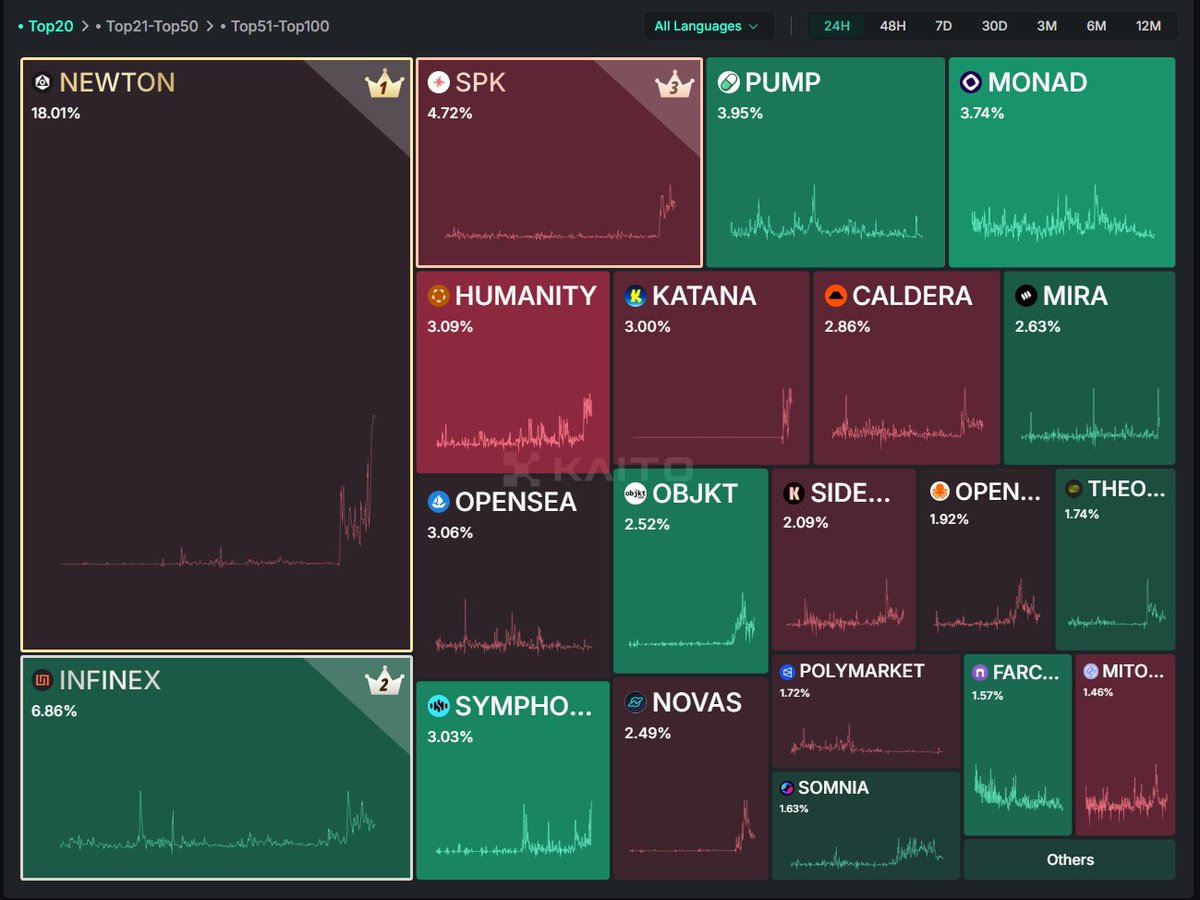The image size is (1200, 900).
Task: Click the 2.86% CALDERA share value
Action: coord(847,326)
